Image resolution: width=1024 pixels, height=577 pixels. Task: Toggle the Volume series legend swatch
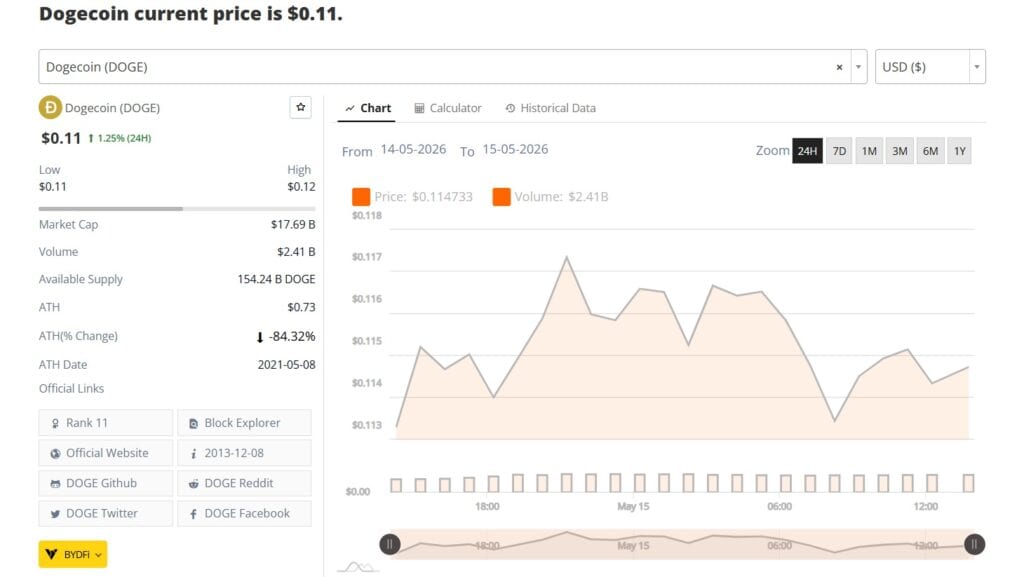[x=502, y=196]
